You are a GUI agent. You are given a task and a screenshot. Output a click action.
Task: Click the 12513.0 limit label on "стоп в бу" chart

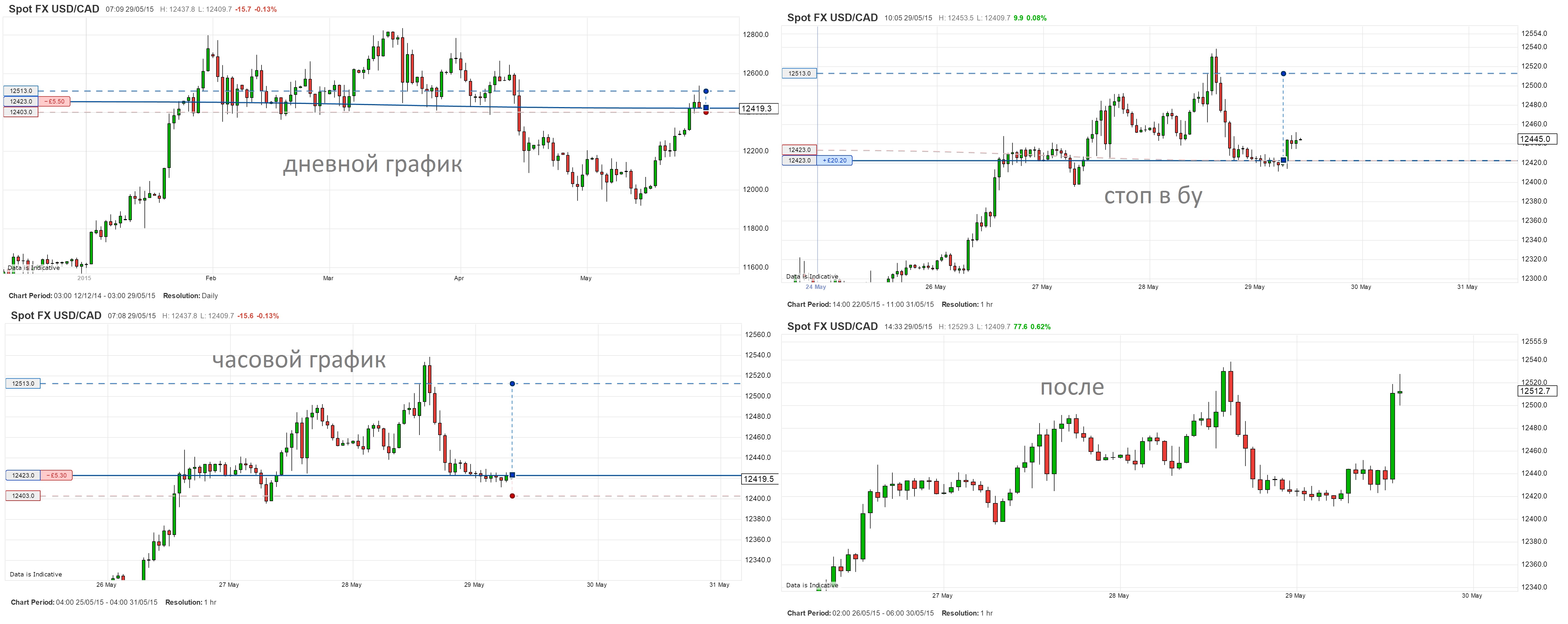pyautogui.click(x=799, y=74)
